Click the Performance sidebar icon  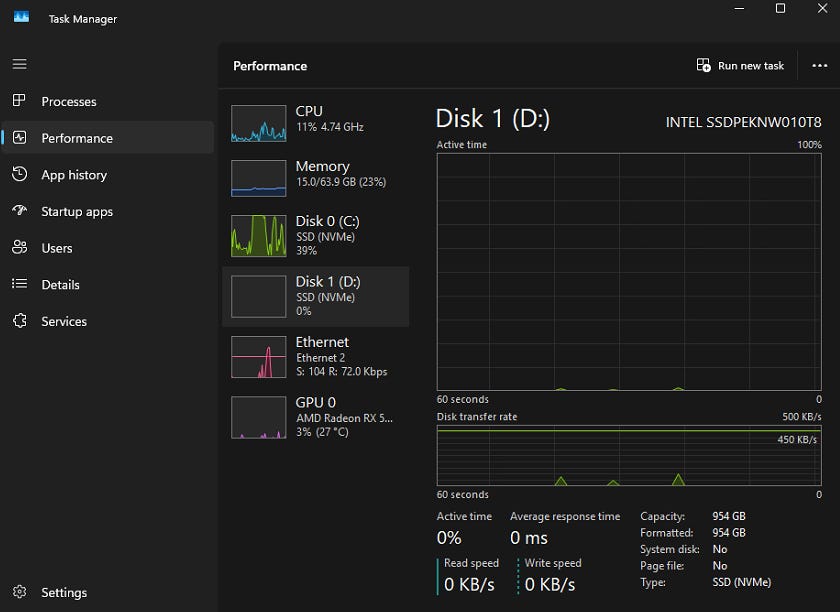19,138
